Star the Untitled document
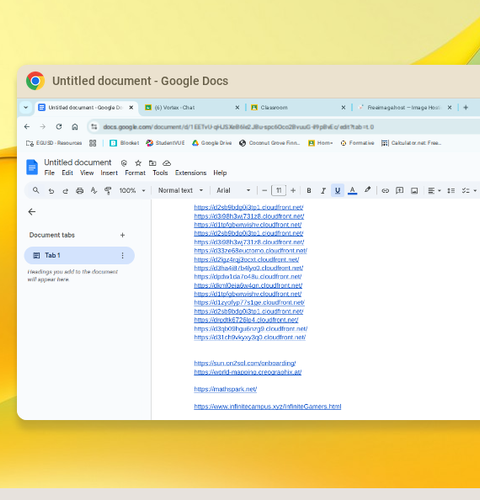Image resolution: width=480 pixels, height=500 pixels. (138, 163)
